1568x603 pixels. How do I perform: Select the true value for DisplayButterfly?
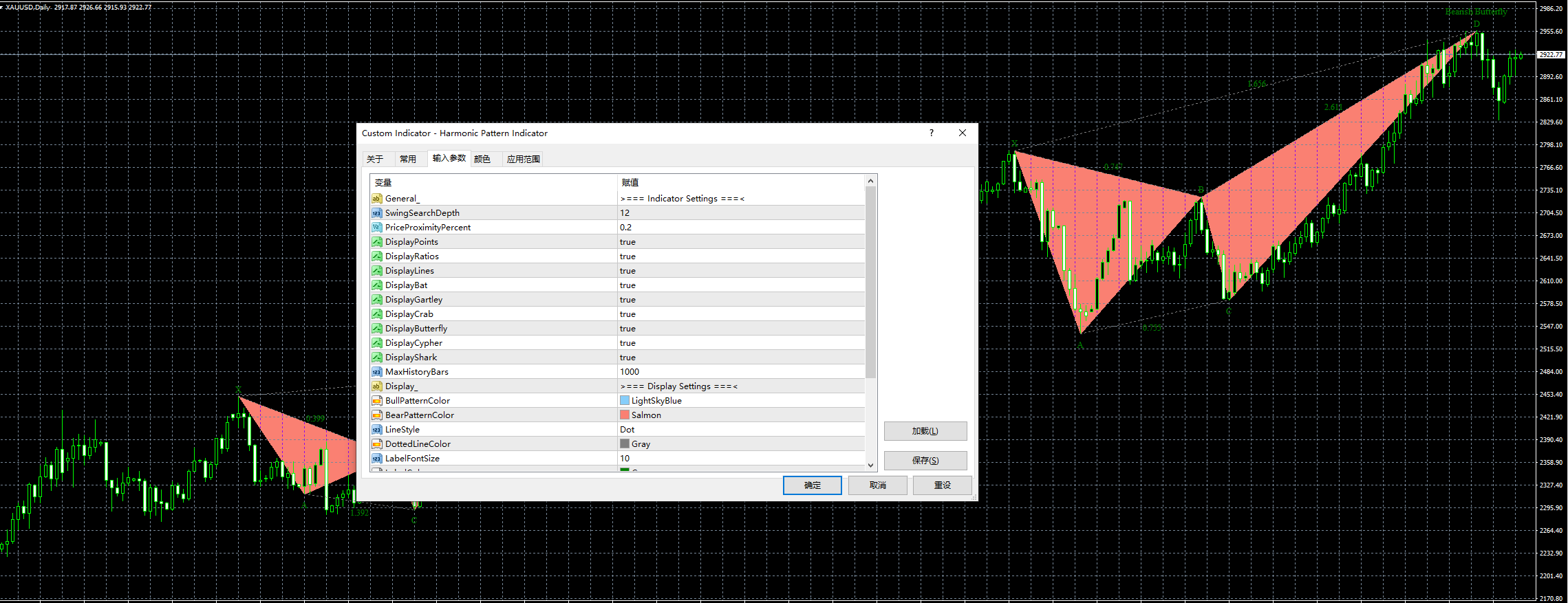[627, 329]
